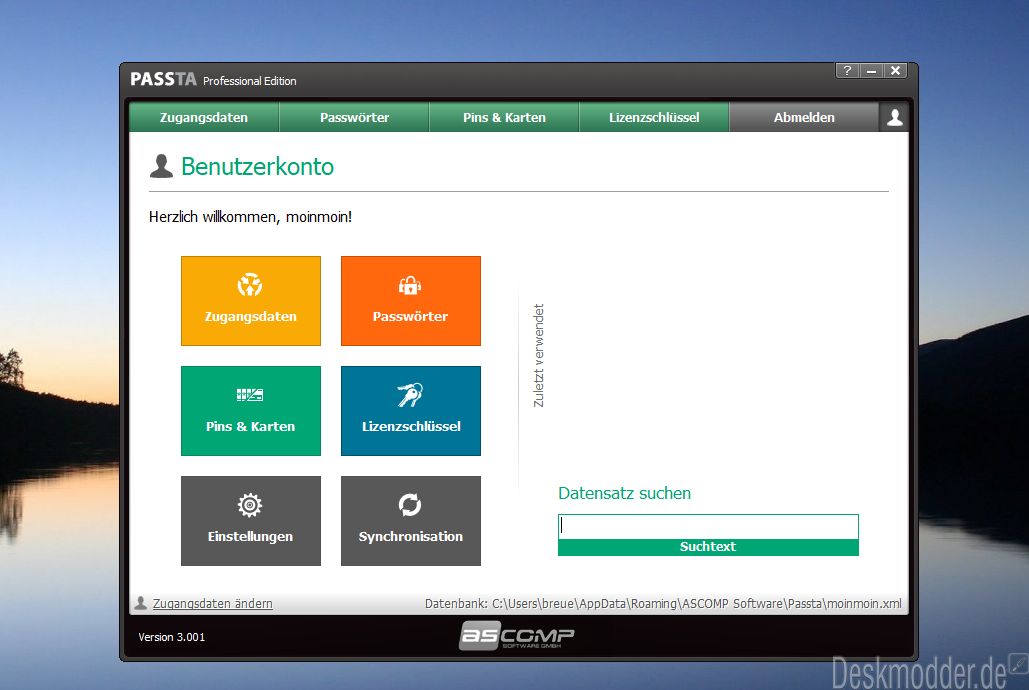1029x690 pixels.
Task: Click the Abmelden tab to log out
Action: 804,118
